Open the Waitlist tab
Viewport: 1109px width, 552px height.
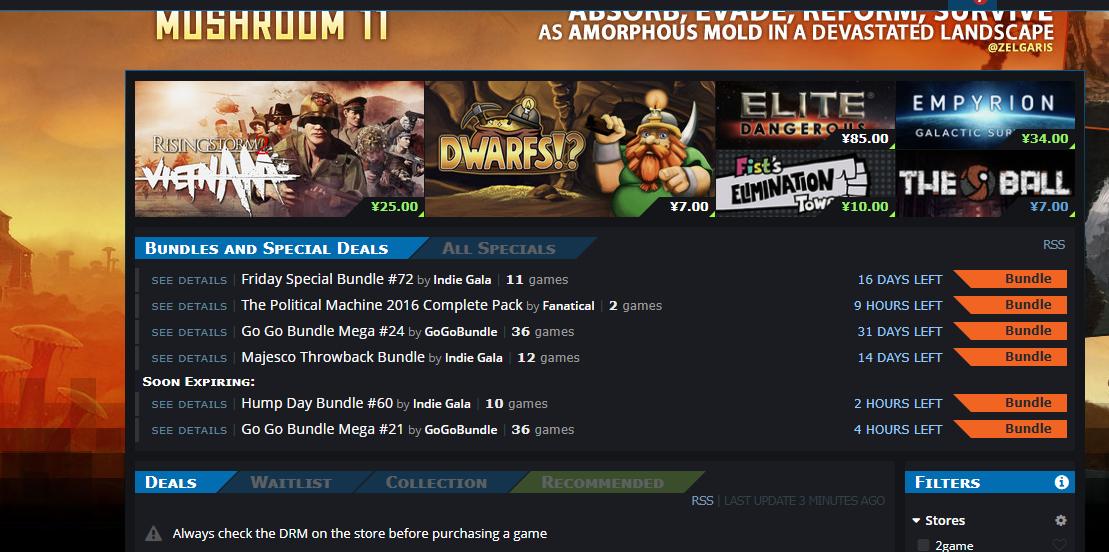[x=291, y=483]
